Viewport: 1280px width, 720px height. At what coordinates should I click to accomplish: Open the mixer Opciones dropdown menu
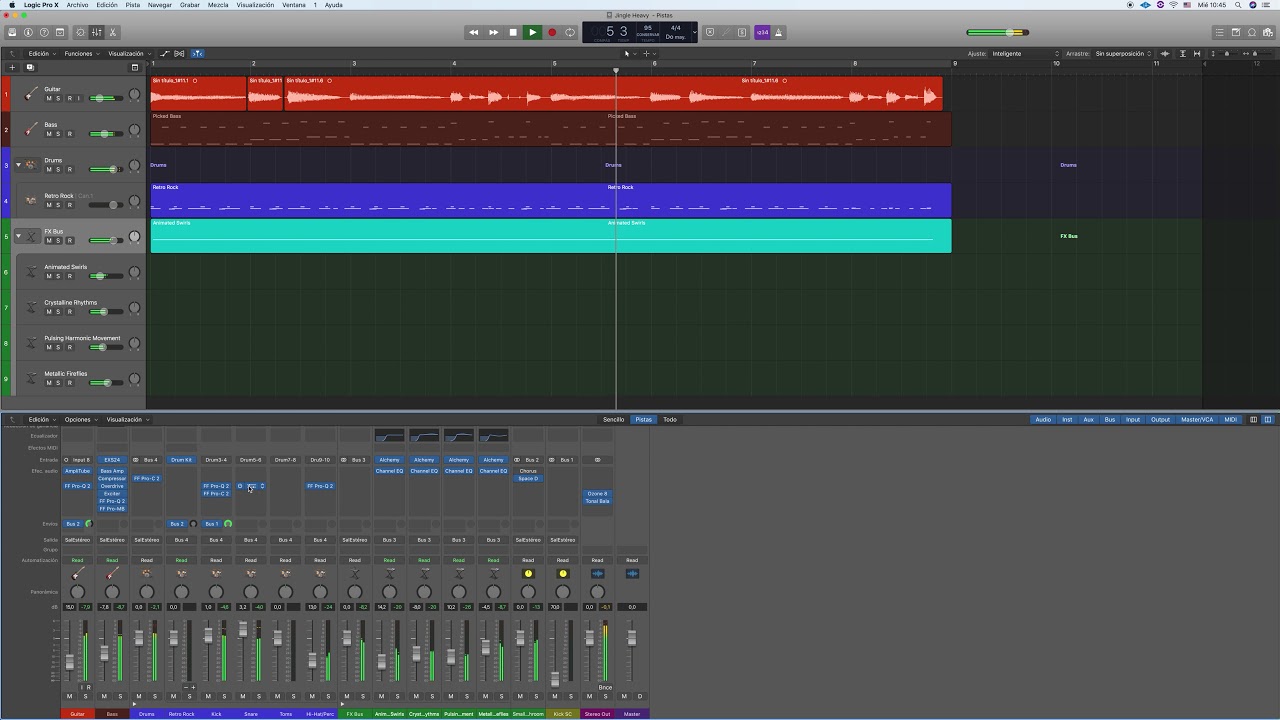80,419
